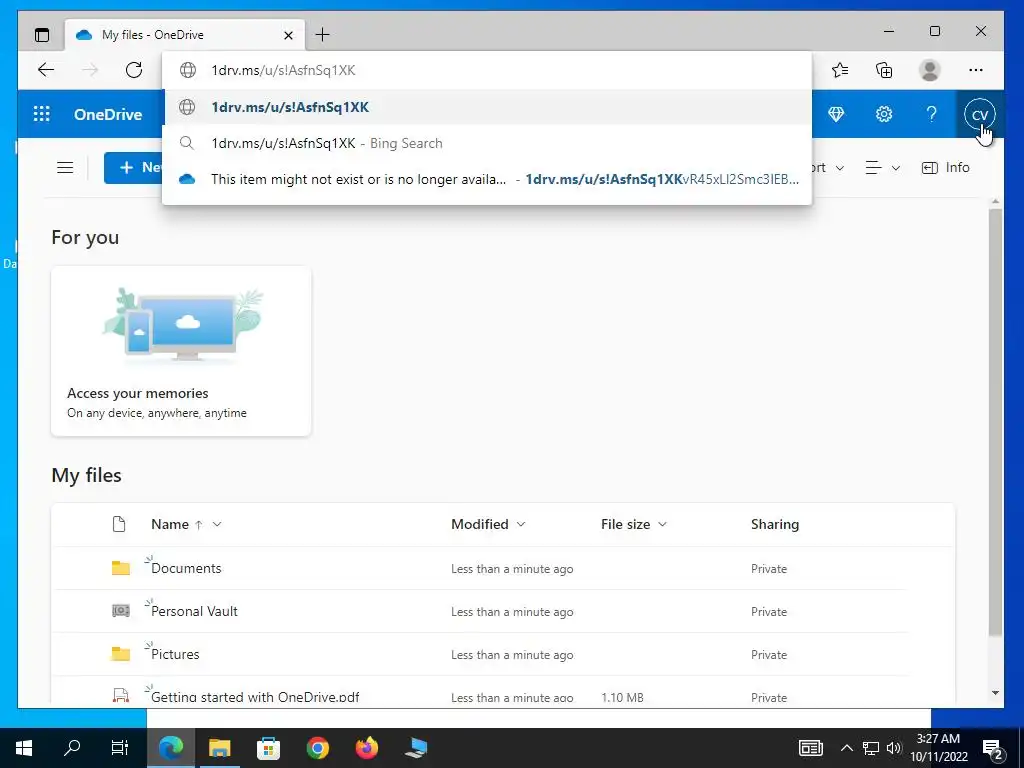This screenshot has height=768, width=1024.
Task: Click the Personal Vault safe icon
Action: (121, 611)
